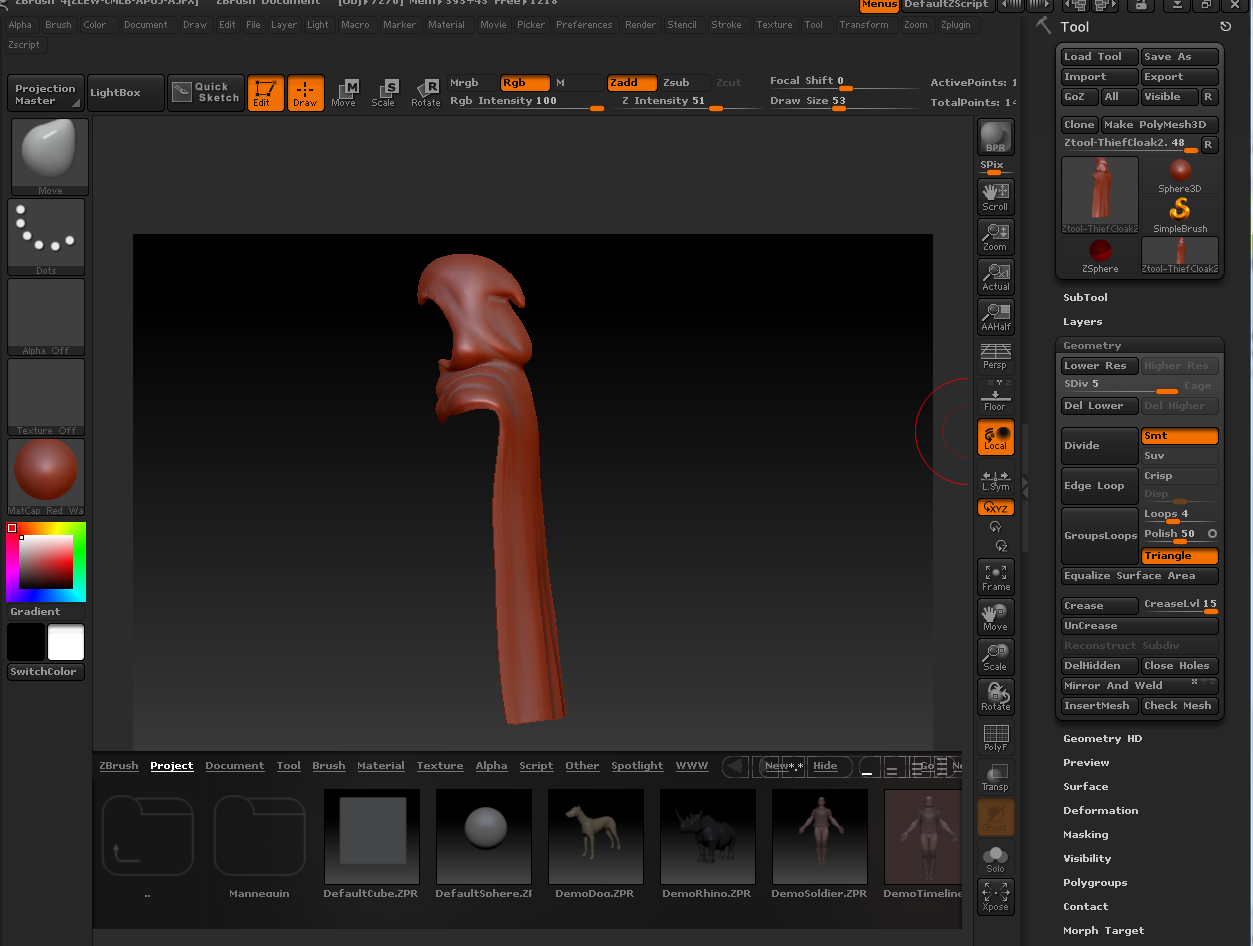Open the Zplugin menu
The width and height of the screenshot is (1253, 946).
tap(955, 25)
